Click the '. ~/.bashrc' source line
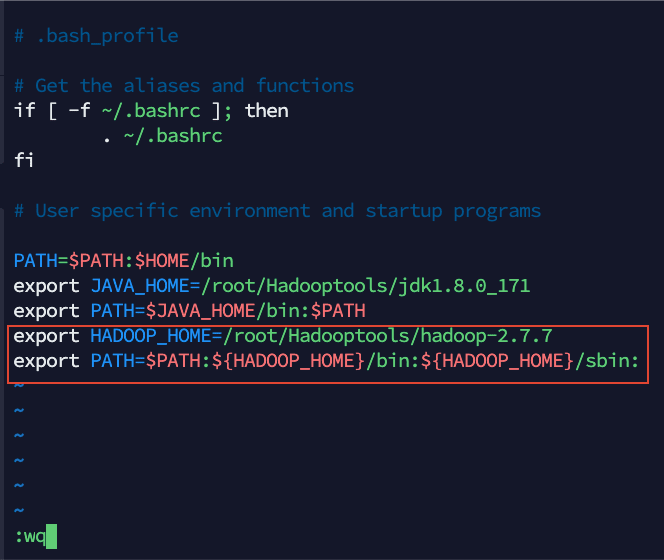Image resolution: width=664 pixels, height=560 pixels. (x=162, y=136)
